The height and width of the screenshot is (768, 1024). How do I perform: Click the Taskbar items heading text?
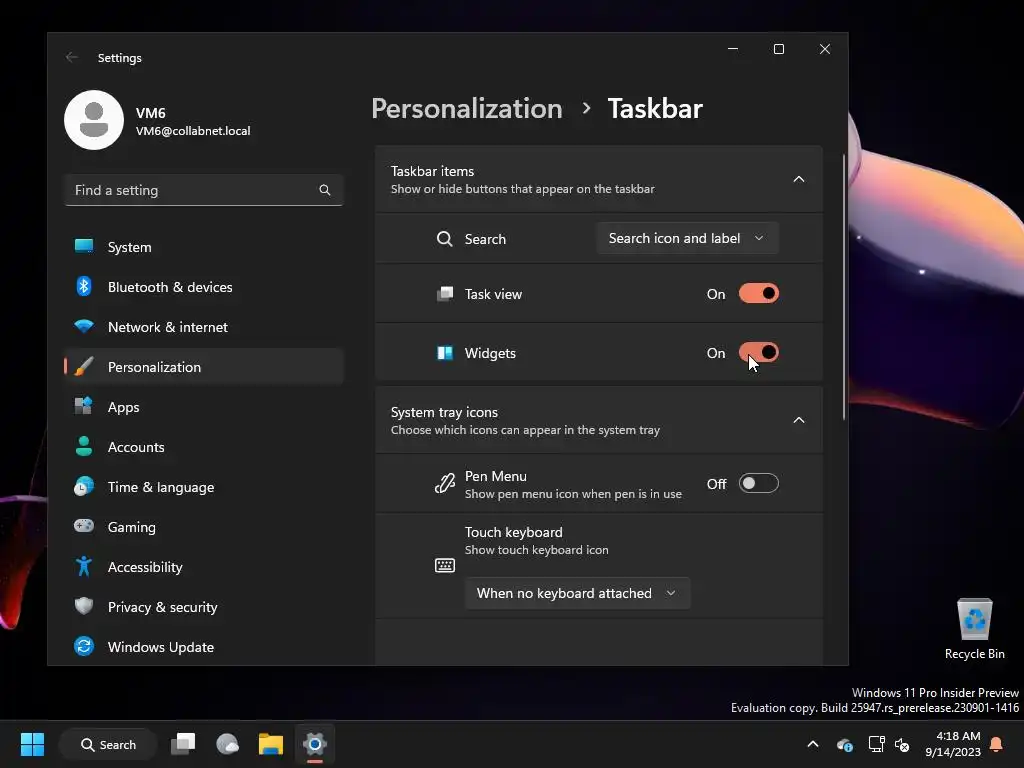point(432,171)
